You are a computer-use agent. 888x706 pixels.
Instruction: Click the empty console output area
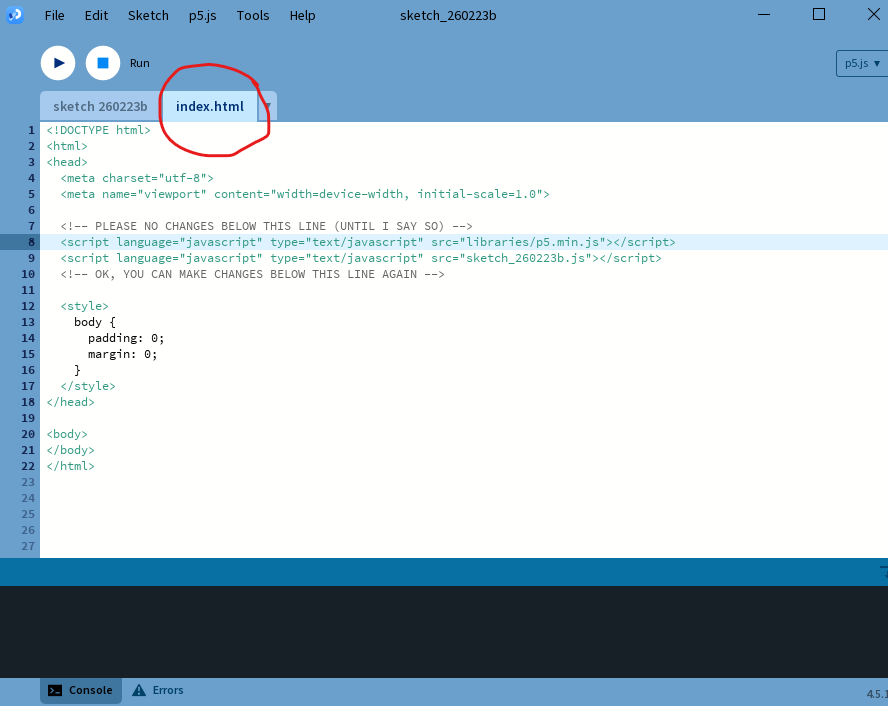coord(444,630)
